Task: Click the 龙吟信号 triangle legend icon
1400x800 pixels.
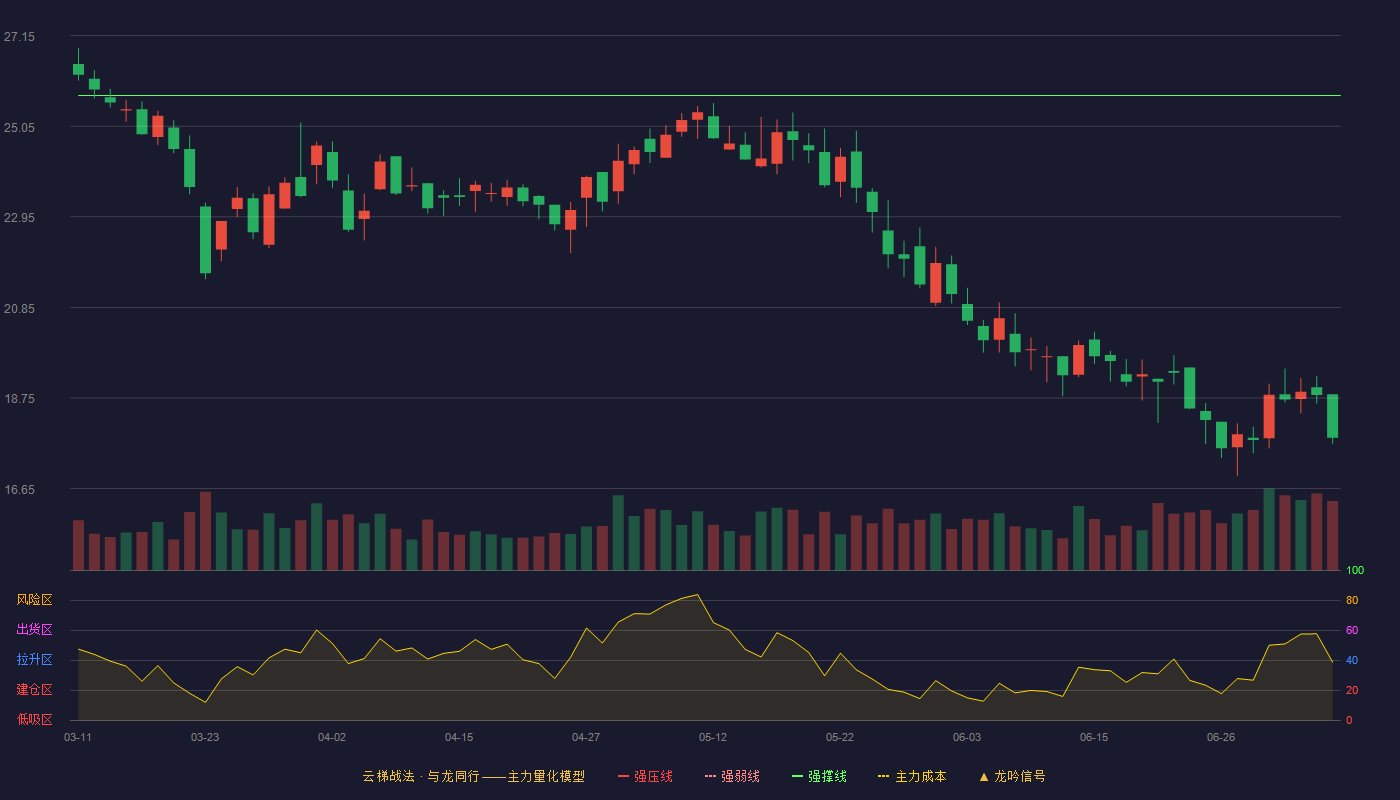Action: 984,776
